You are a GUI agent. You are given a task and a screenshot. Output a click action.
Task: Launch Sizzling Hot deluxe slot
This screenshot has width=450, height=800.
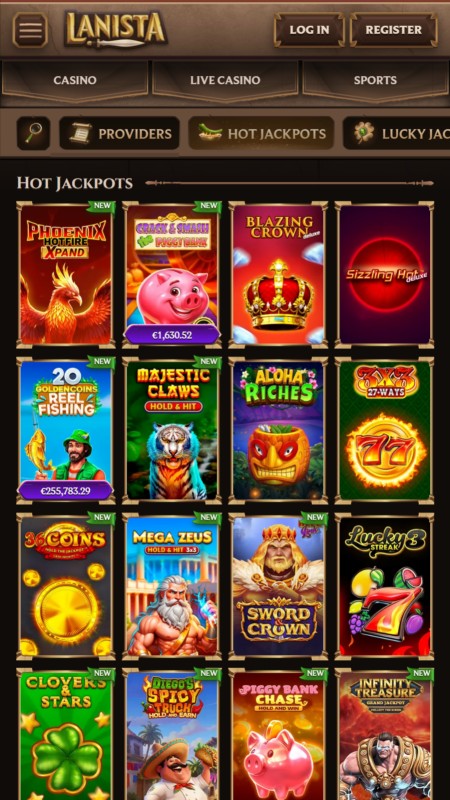385,274
